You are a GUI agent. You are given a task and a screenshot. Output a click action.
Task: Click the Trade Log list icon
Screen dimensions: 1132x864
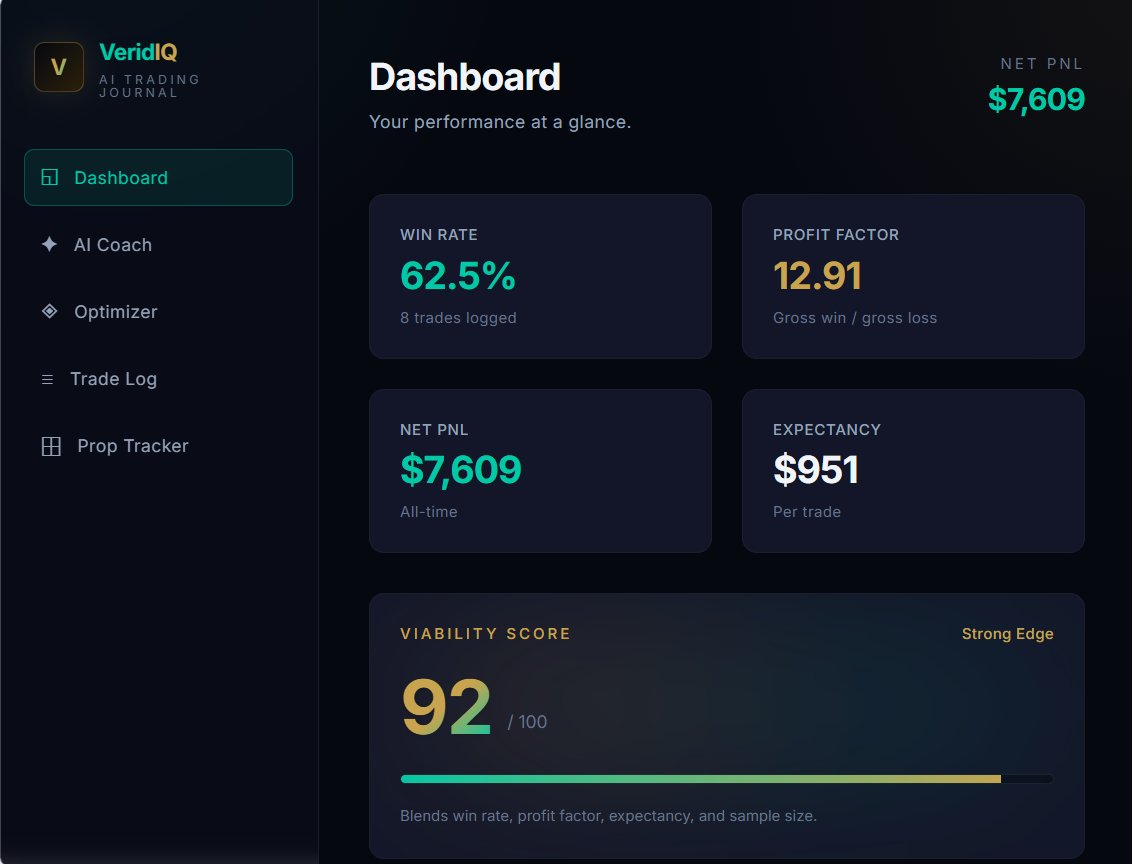click(48, 379)
